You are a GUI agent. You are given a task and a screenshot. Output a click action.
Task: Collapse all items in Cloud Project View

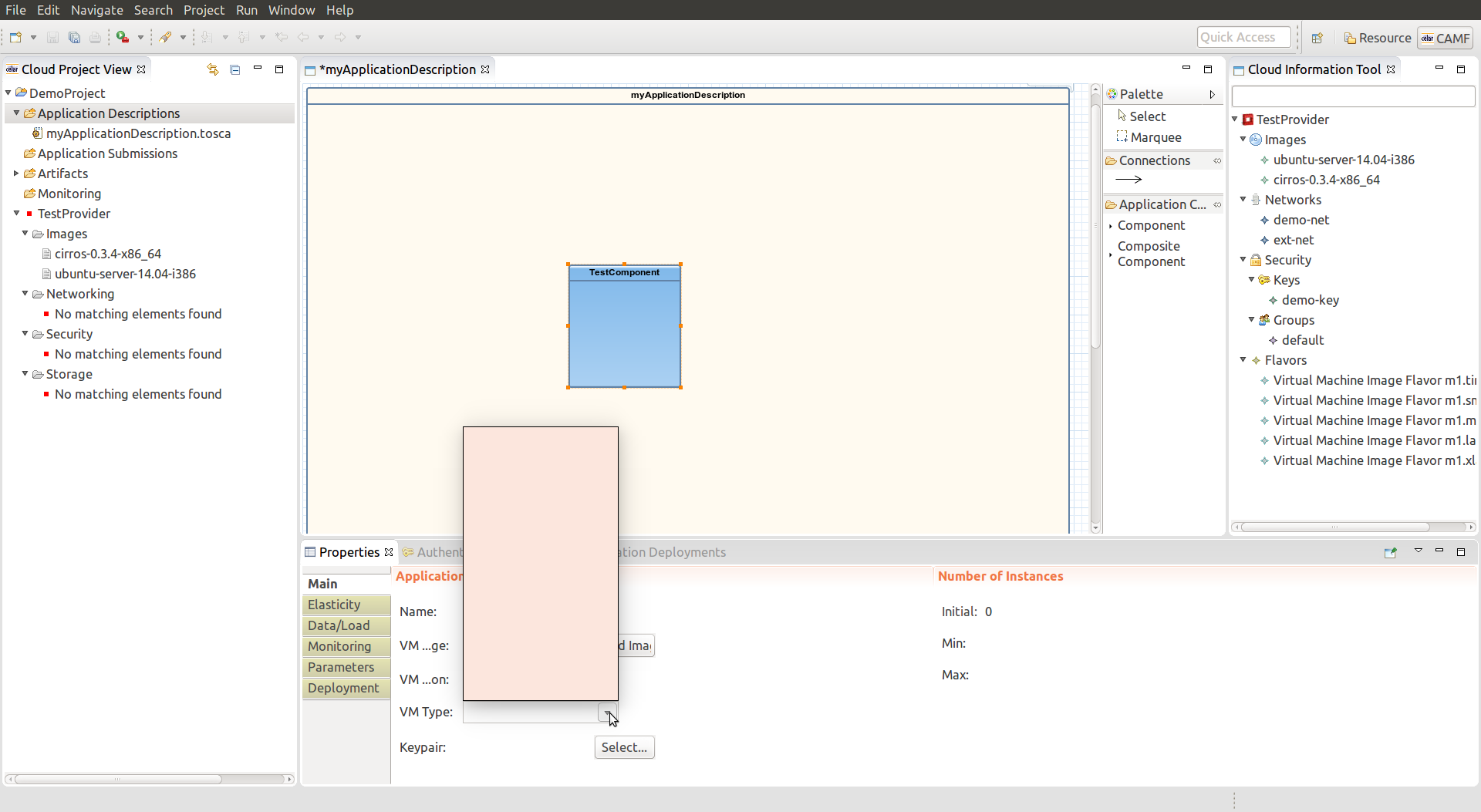point(235,69)
